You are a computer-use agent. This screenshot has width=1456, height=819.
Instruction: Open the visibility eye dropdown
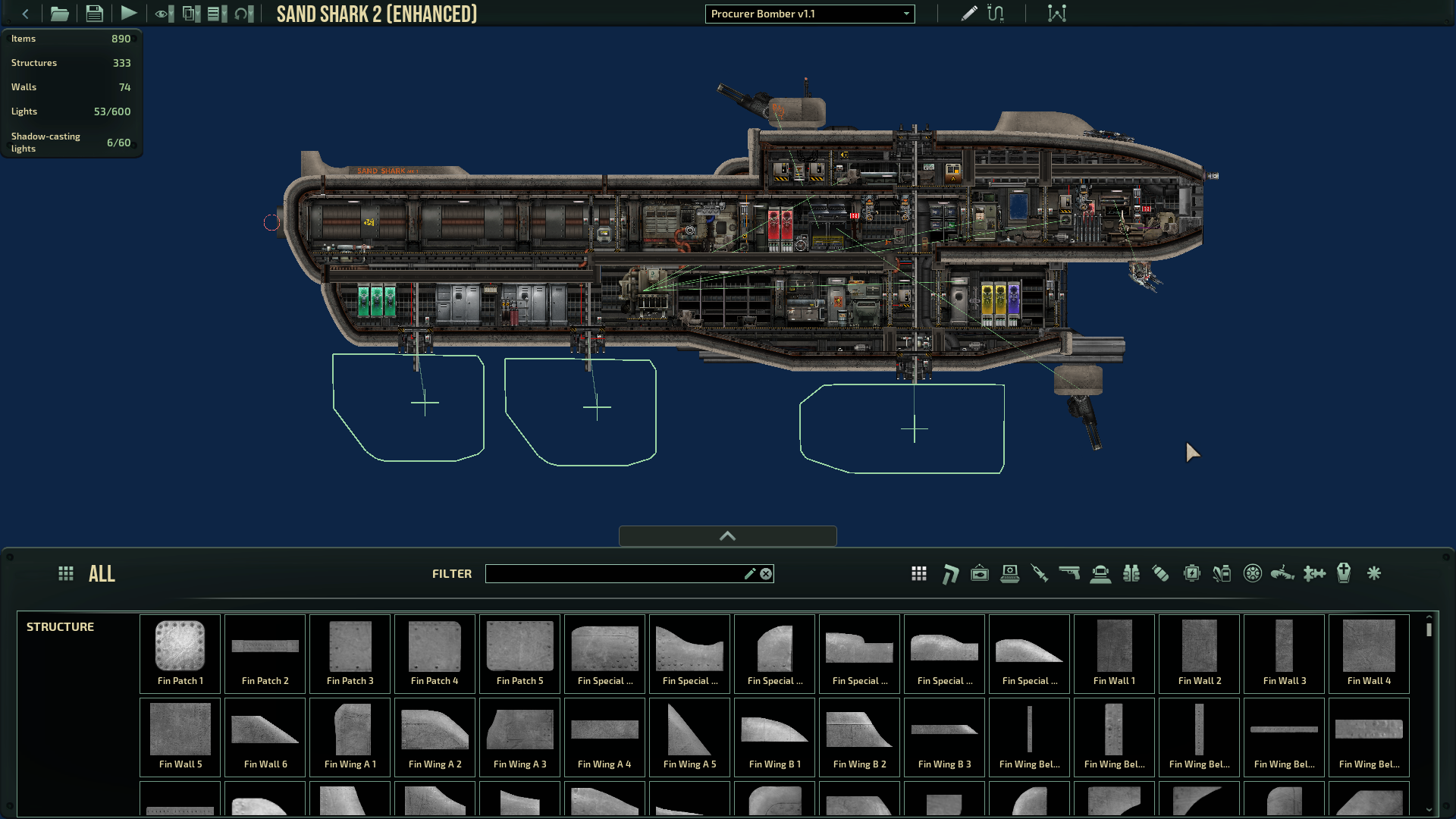pyautogui.click(x=164, y=14)
